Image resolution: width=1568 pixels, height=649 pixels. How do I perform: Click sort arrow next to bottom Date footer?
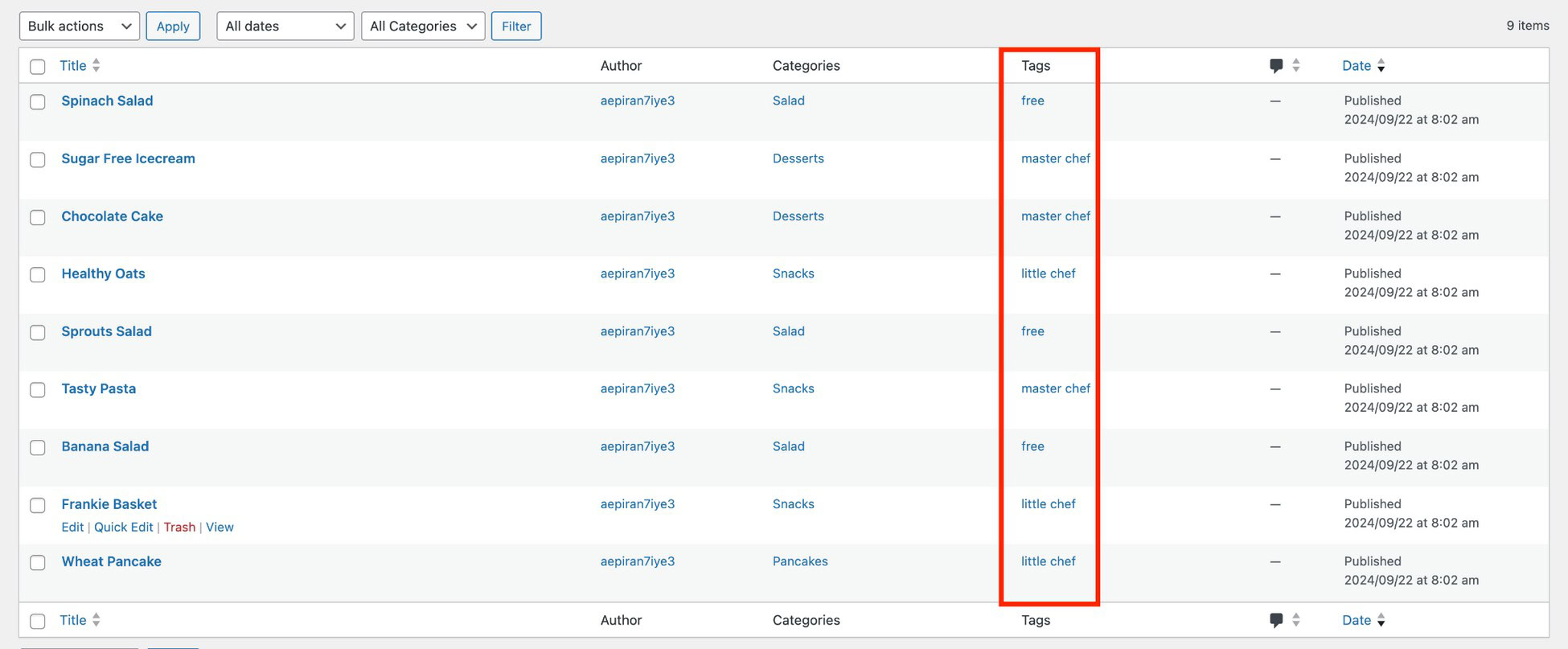(1381, 620)
